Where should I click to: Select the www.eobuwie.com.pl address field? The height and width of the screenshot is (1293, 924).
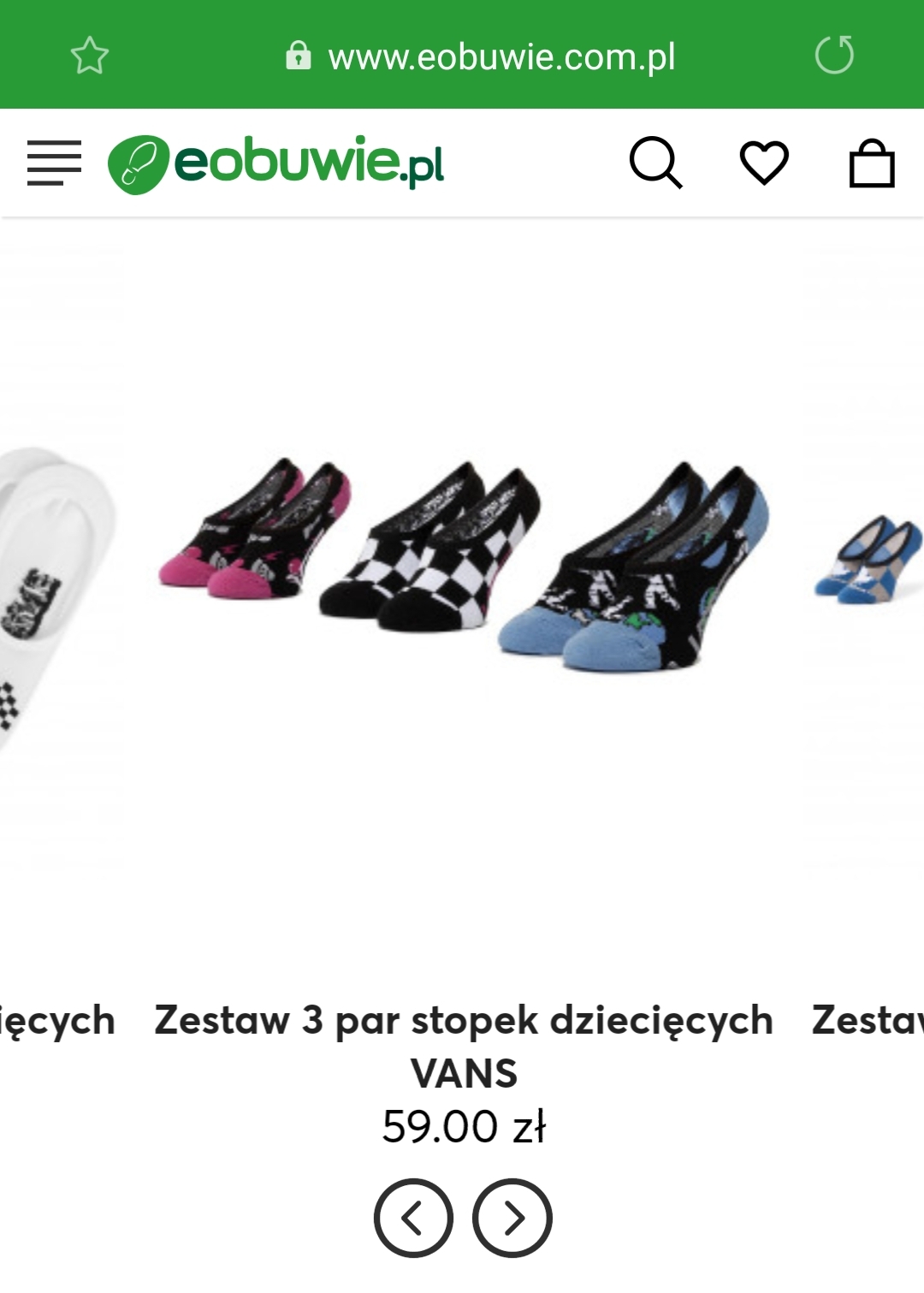[502, 56]
